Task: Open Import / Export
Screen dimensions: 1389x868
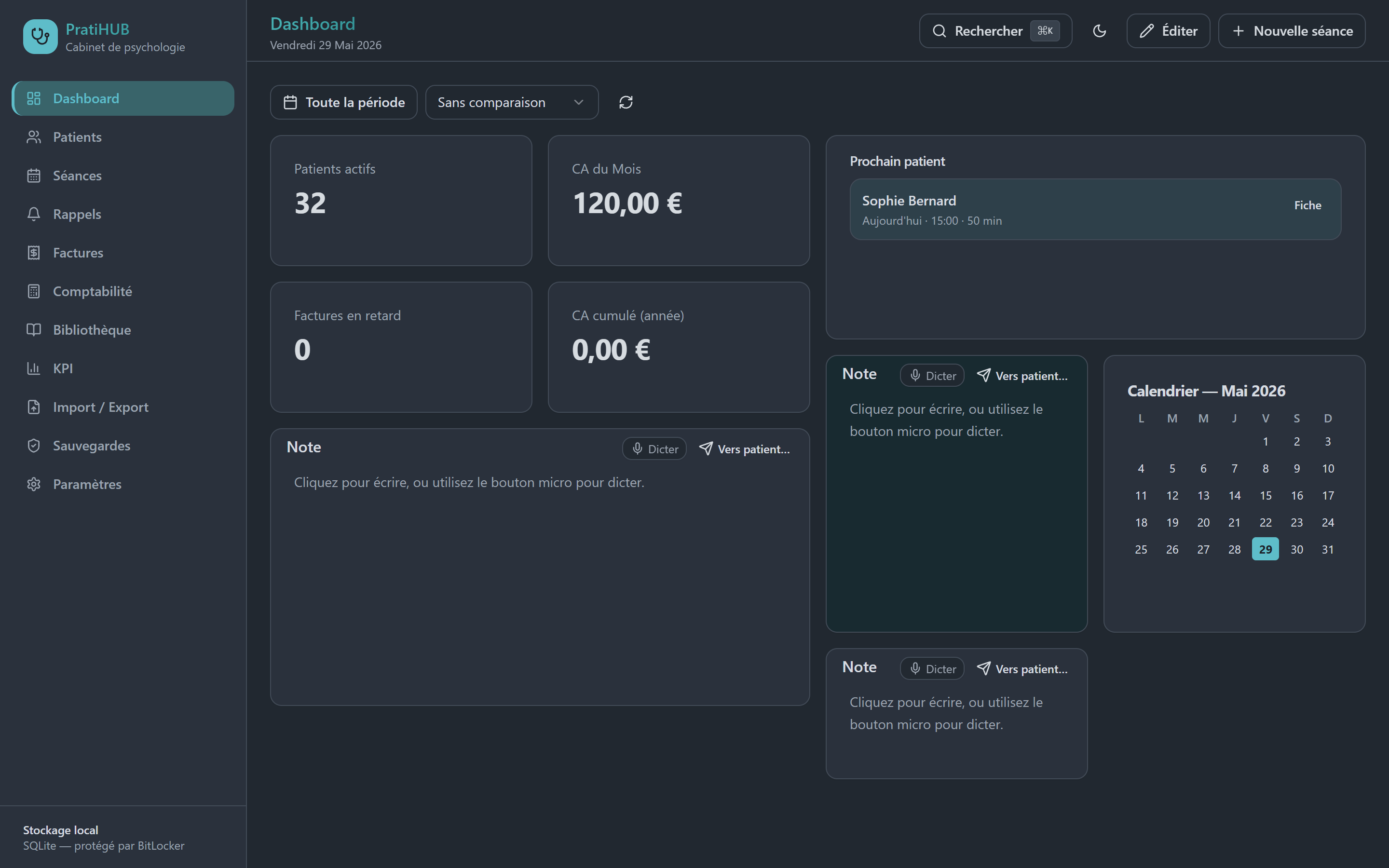Action: click(x=123, y=407)
